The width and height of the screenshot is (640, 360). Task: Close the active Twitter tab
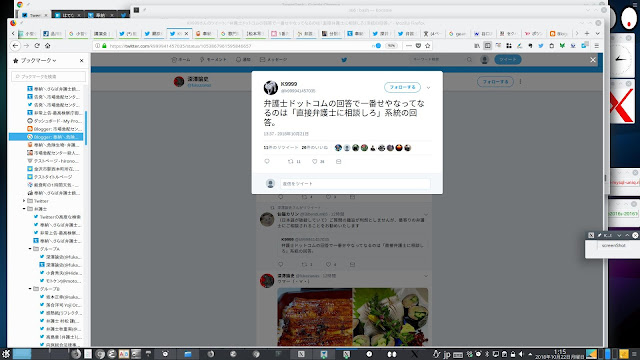pos(187,33)
